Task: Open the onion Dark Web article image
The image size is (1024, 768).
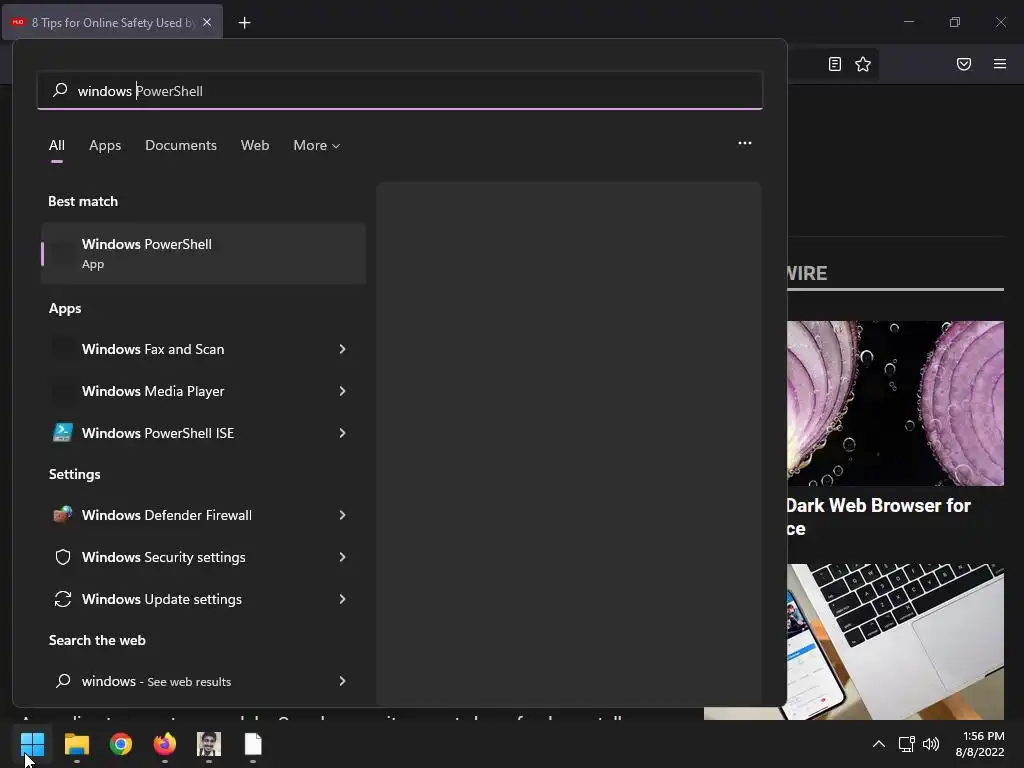Action: (x=895, y=403)
